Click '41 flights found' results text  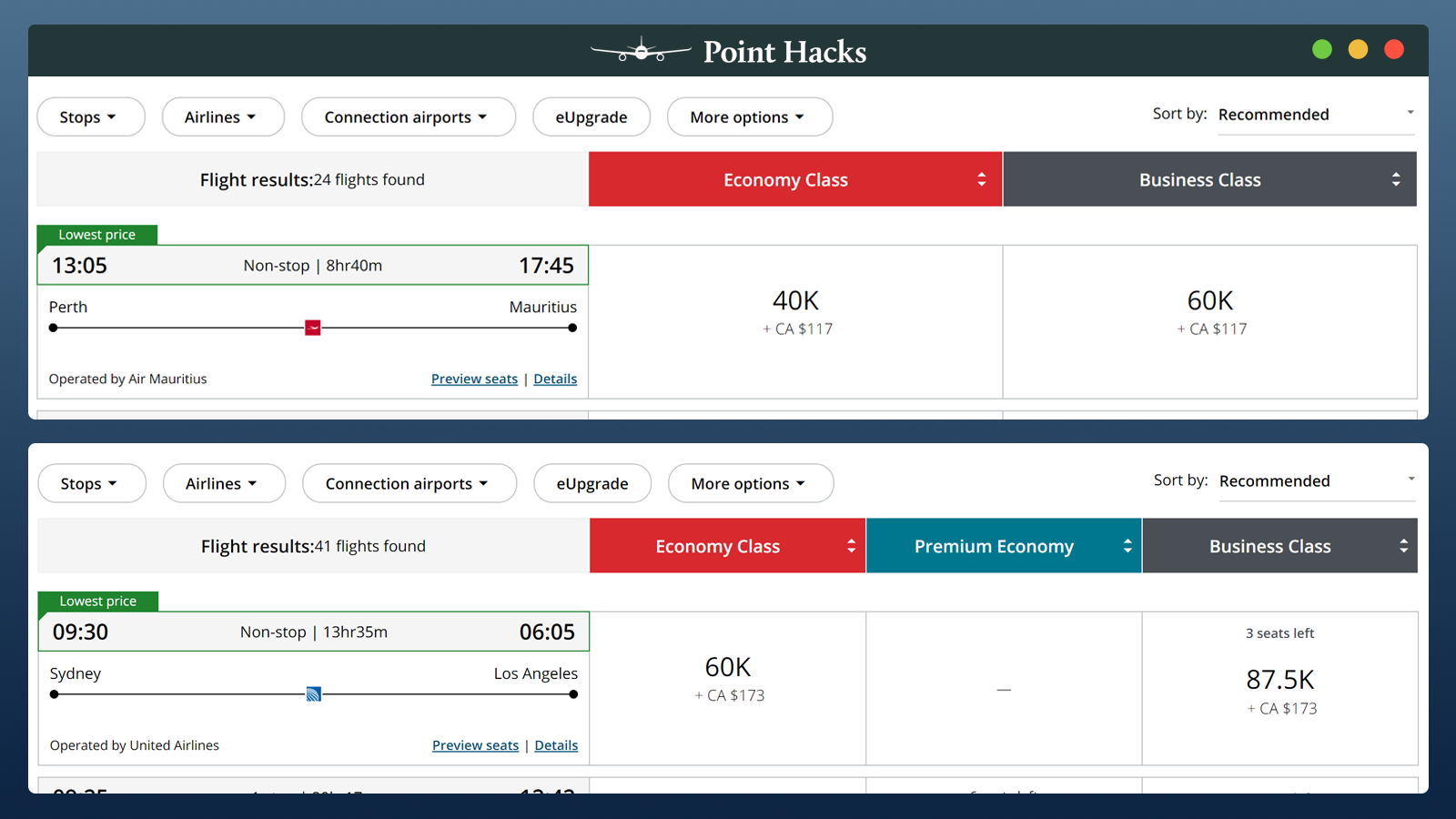pyautogui.click(x=369, y=546)
